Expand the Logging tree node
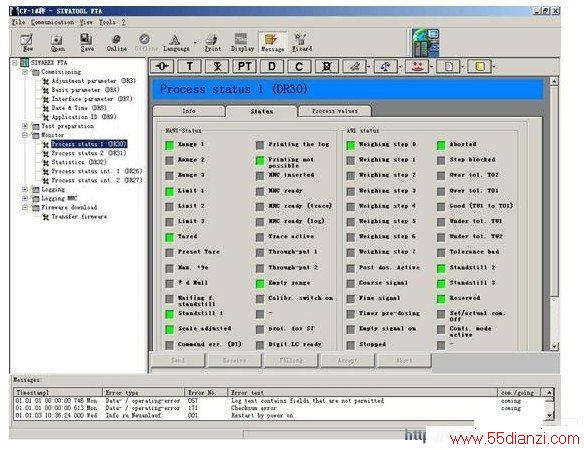The height and width of the screenshot is (450, 584). pos(25,189)
